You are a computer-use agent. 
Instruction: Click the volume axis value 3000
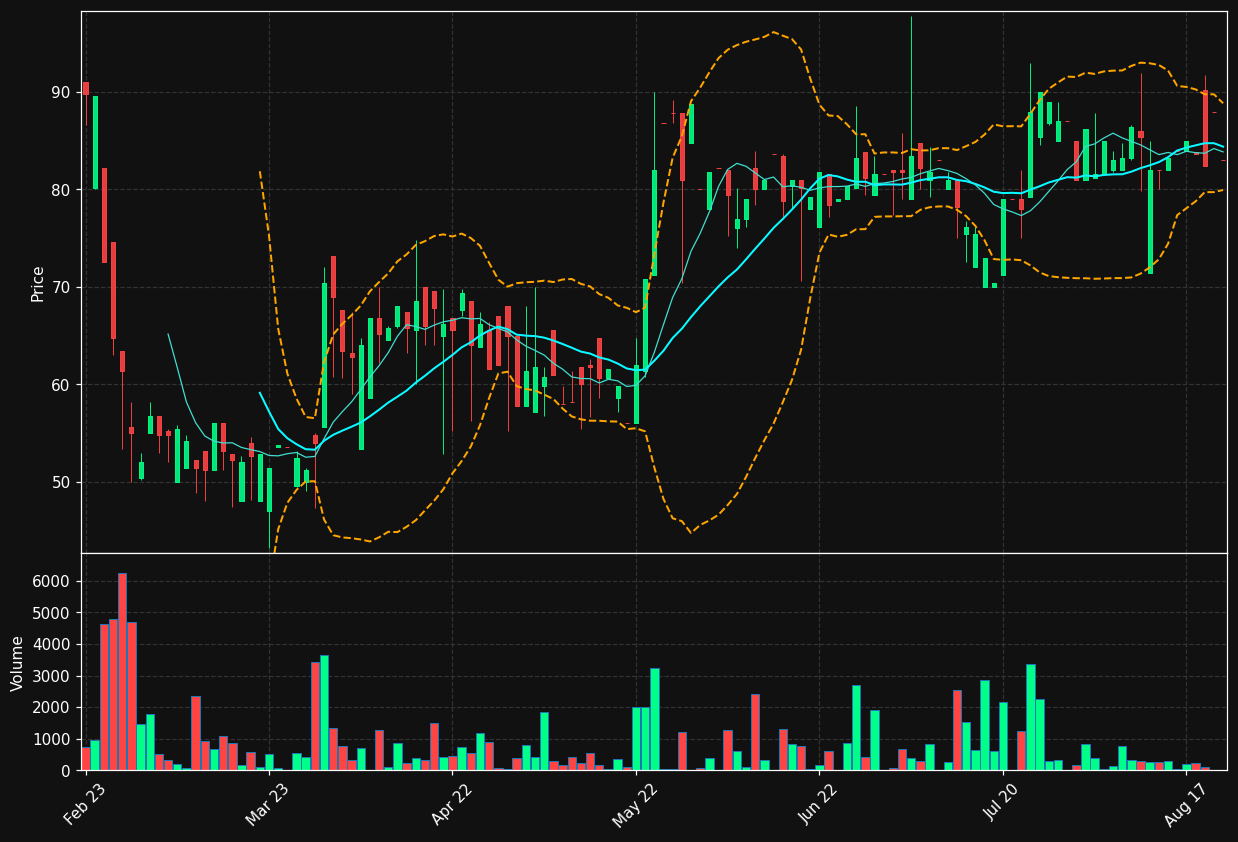pyautogui.click(x=52, y=677)
